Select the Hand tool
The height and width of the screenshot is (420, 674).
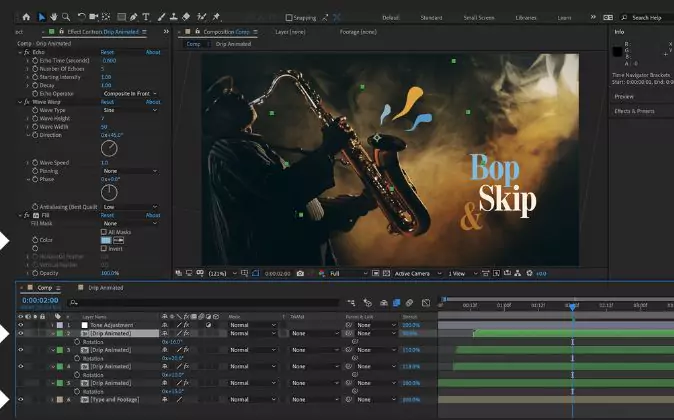click(x=54, y=17)
